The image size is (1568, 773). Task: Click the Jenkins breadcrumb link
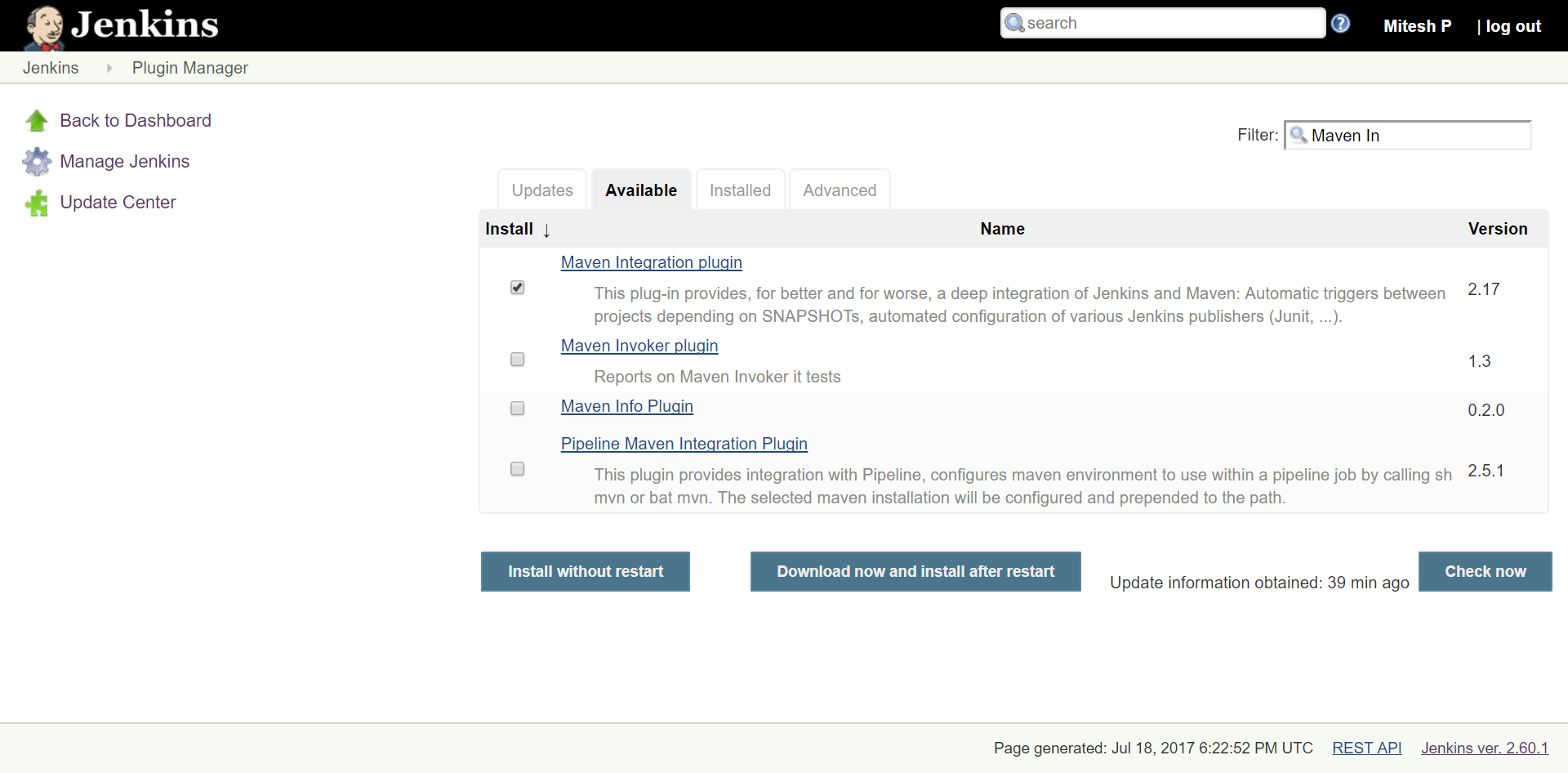click(51, 68)
